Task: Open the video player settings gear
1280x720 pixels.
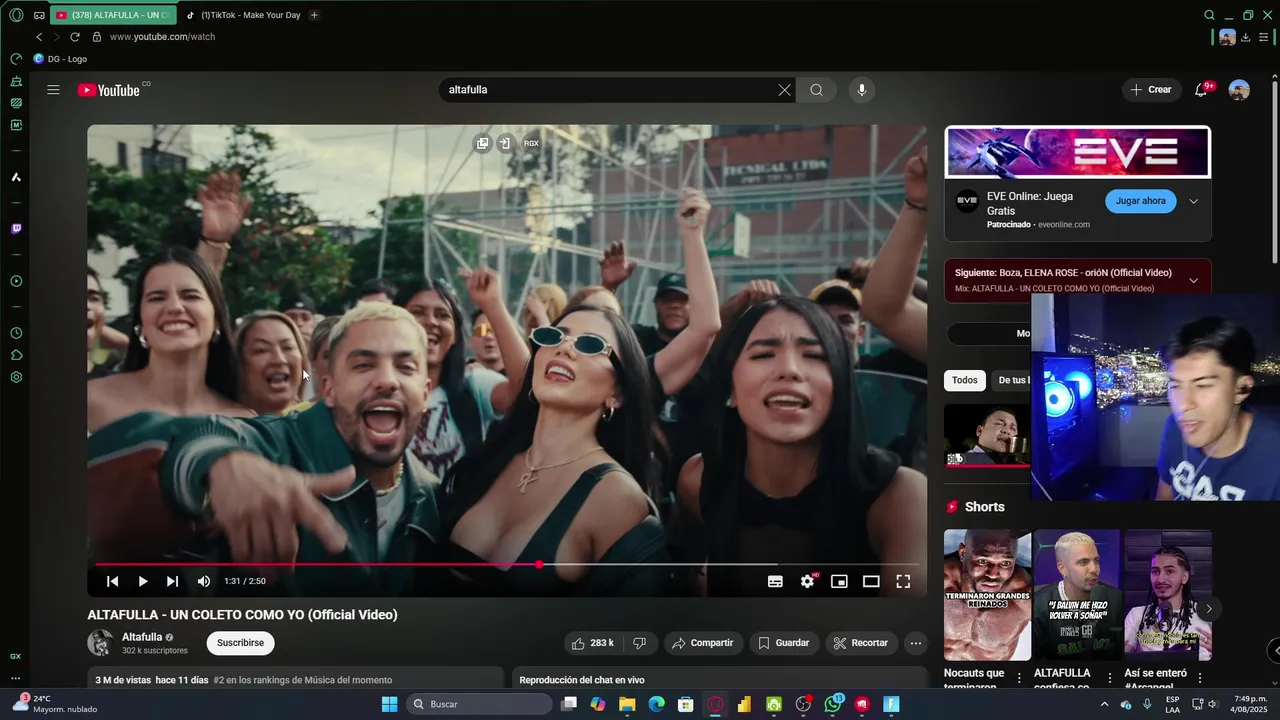Action: [807, 581]
